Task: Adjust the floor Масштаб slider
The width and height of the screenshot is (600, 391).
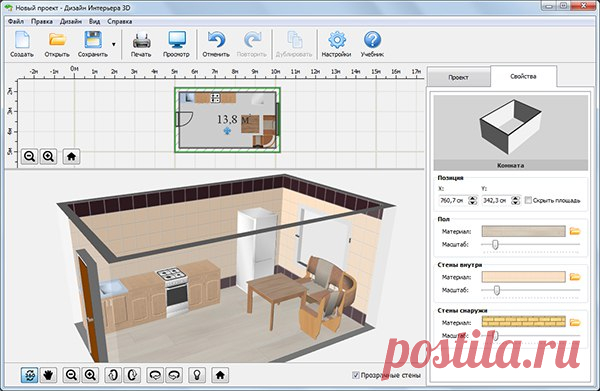Action: pos(530,244)
